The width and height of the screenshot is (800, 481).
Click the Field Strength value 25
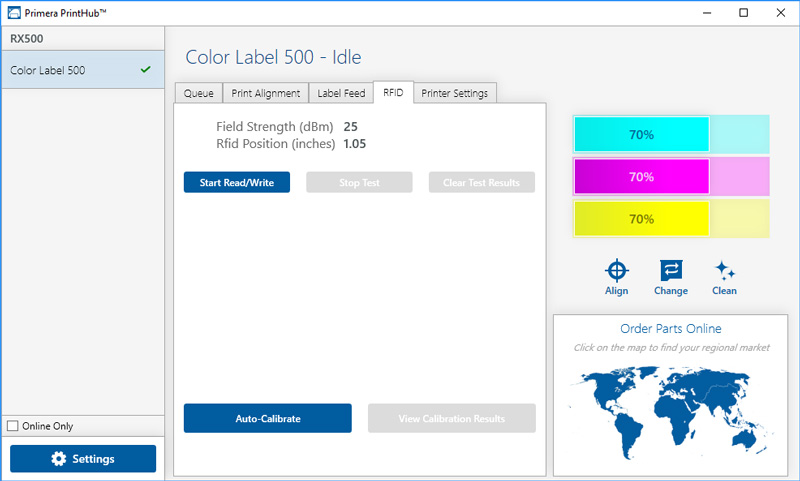click(351, 126)
